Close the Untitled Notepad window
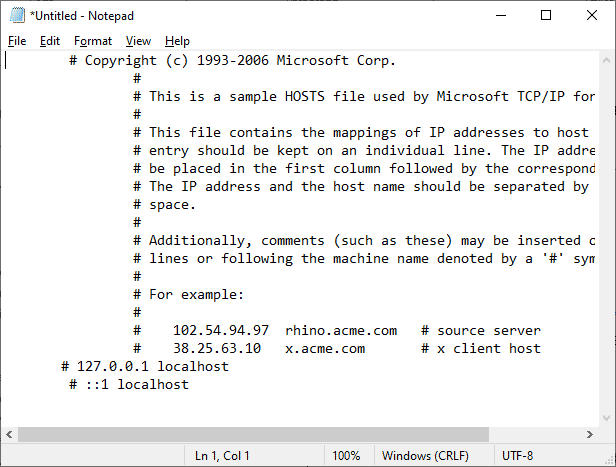 click(592, 15)
